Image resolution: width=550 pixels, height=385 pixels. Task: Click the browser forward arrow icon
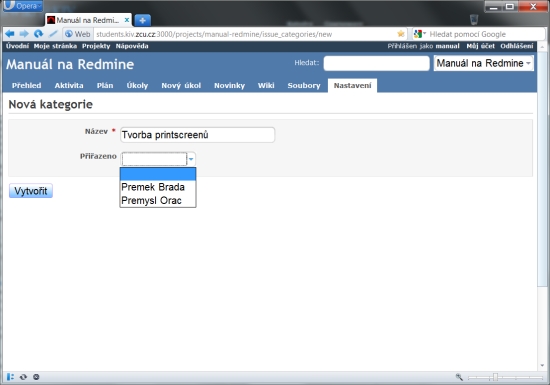[x=24, y=34]
